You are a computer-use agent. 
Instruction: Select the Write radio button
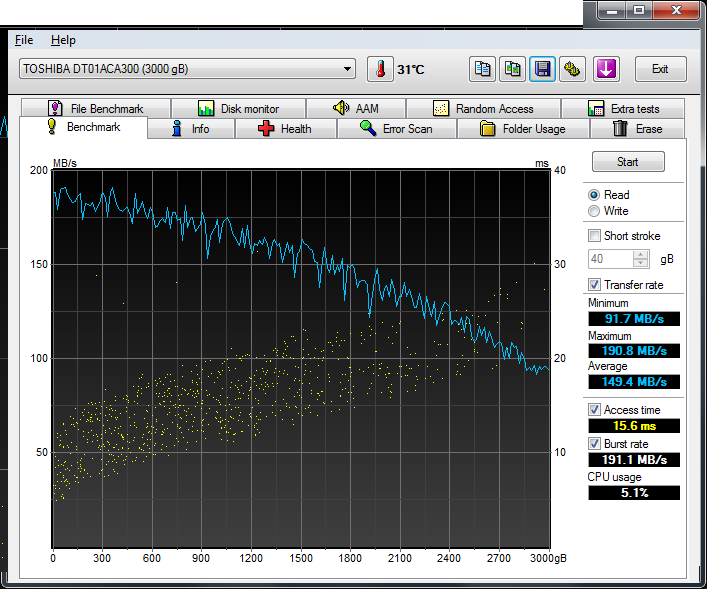(x=595, y=211)
